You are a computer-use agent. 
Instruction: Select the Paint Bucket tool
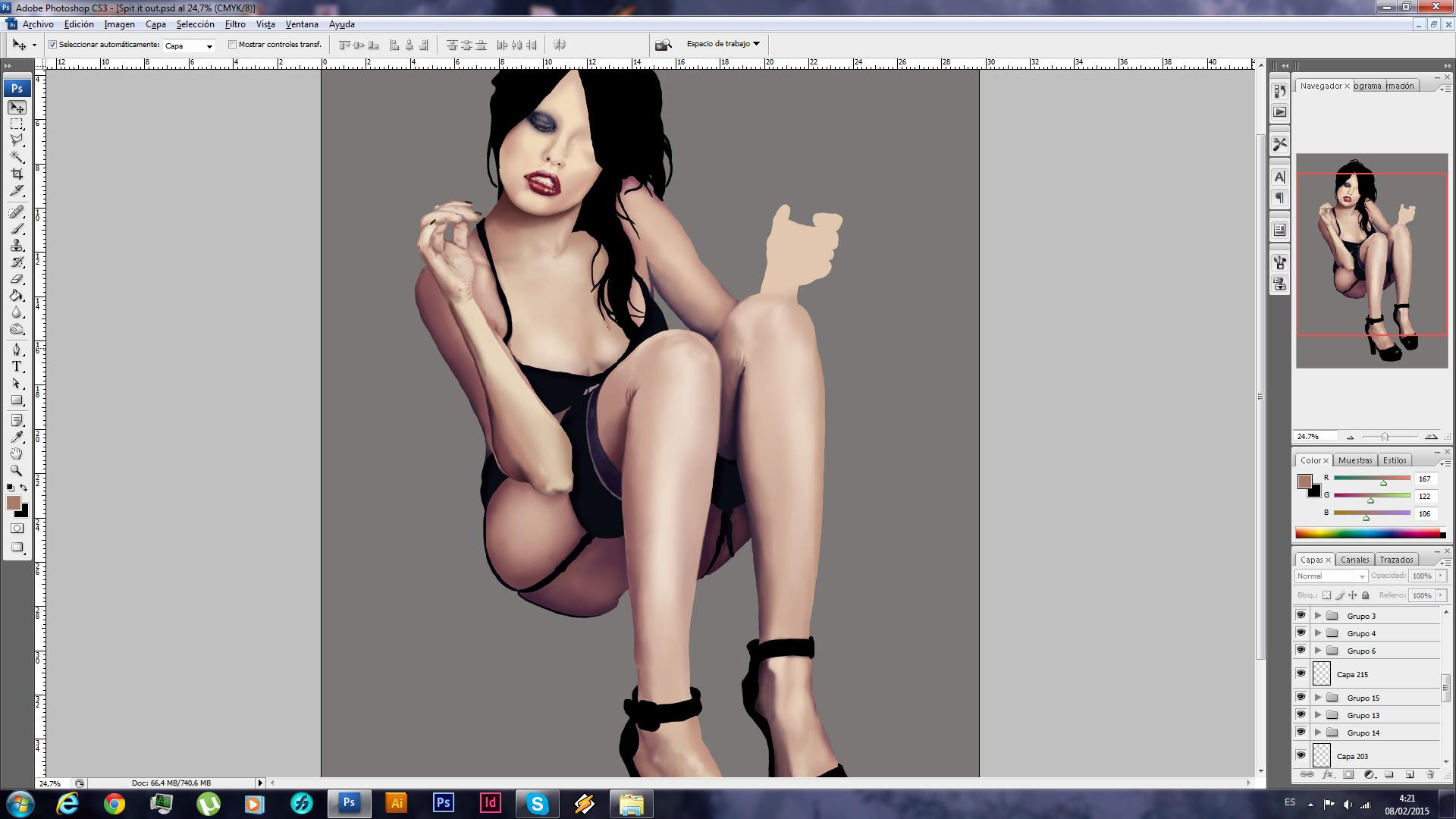tap(17, 296)
